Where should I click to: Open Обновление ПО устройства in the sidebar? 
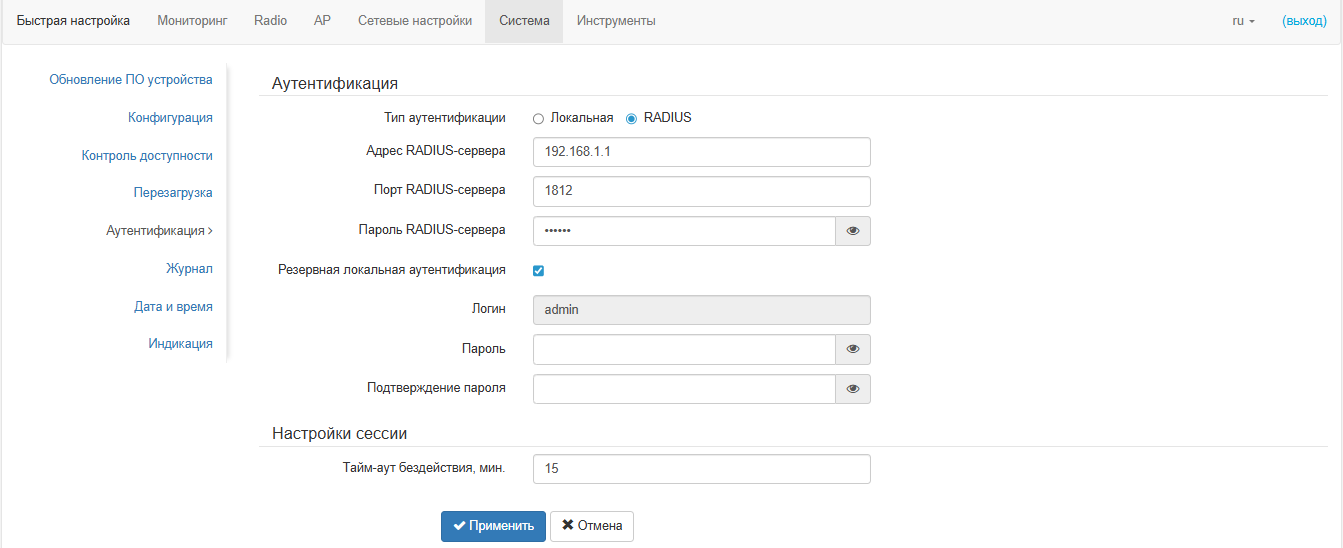click(131, 80)
